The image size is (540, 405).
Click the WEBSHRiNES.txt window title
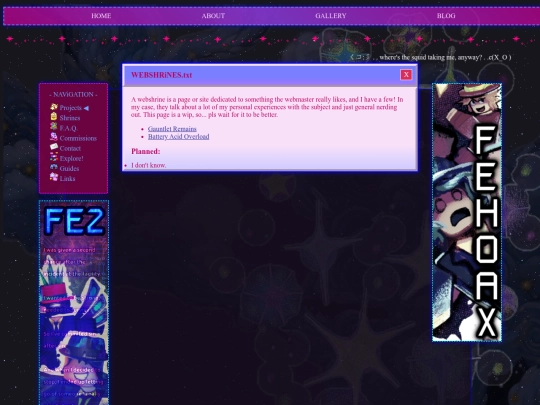[162, 75]
